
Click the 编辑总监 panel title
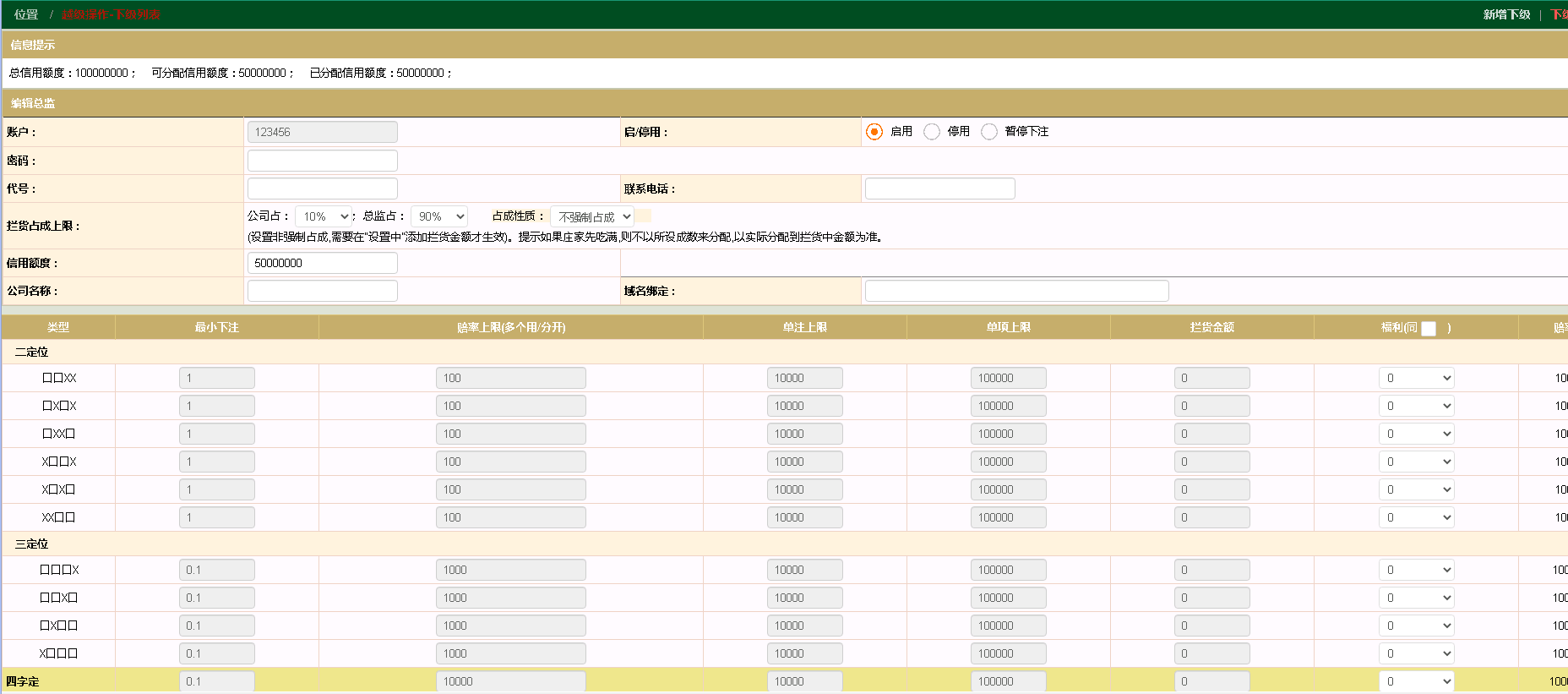(x=33, y=103)
